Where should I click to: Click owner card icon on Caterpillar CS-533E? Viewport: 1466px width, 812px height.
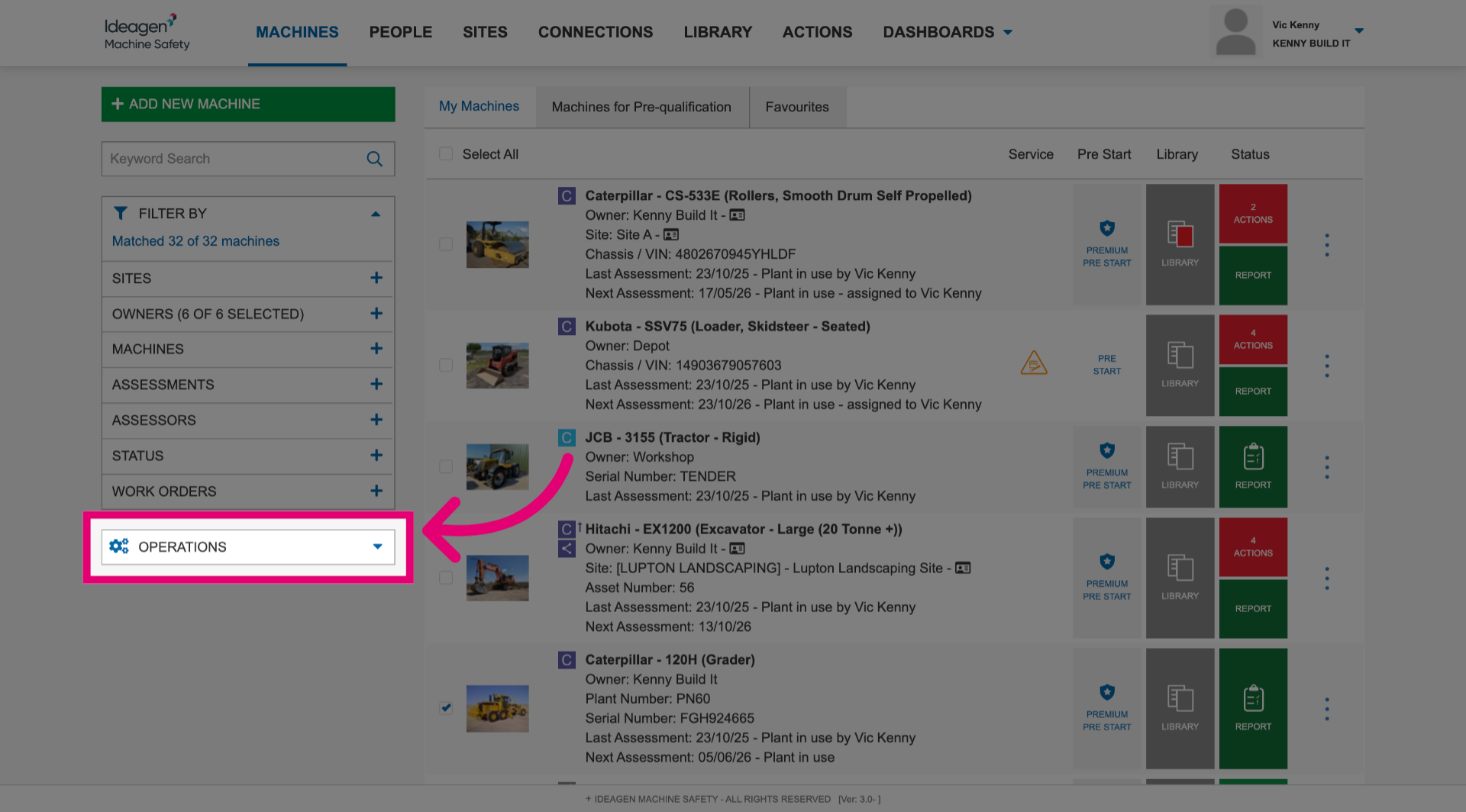coord(737,215)
